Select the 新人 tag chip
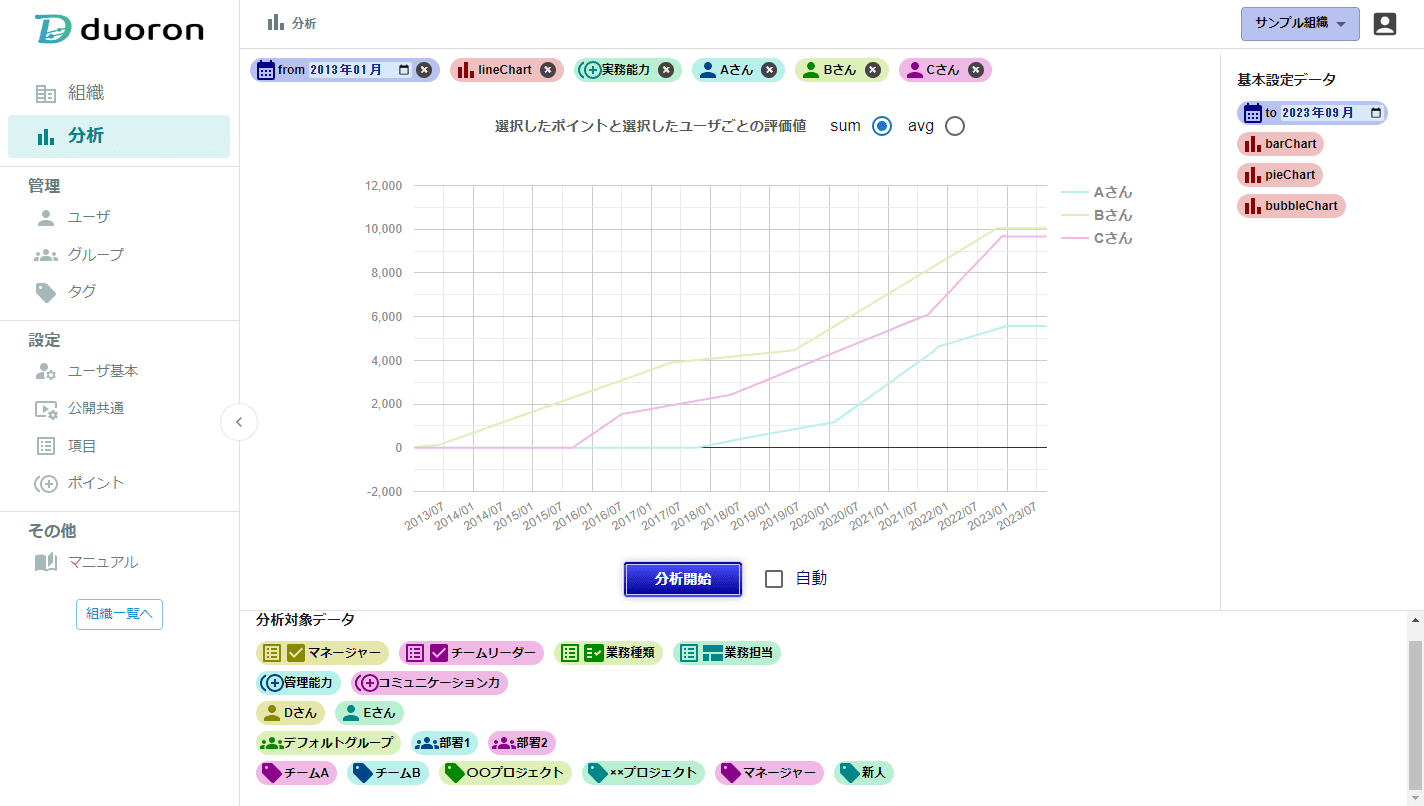The height and width of the screenshot is (806, 1424). tap(864, 773)
